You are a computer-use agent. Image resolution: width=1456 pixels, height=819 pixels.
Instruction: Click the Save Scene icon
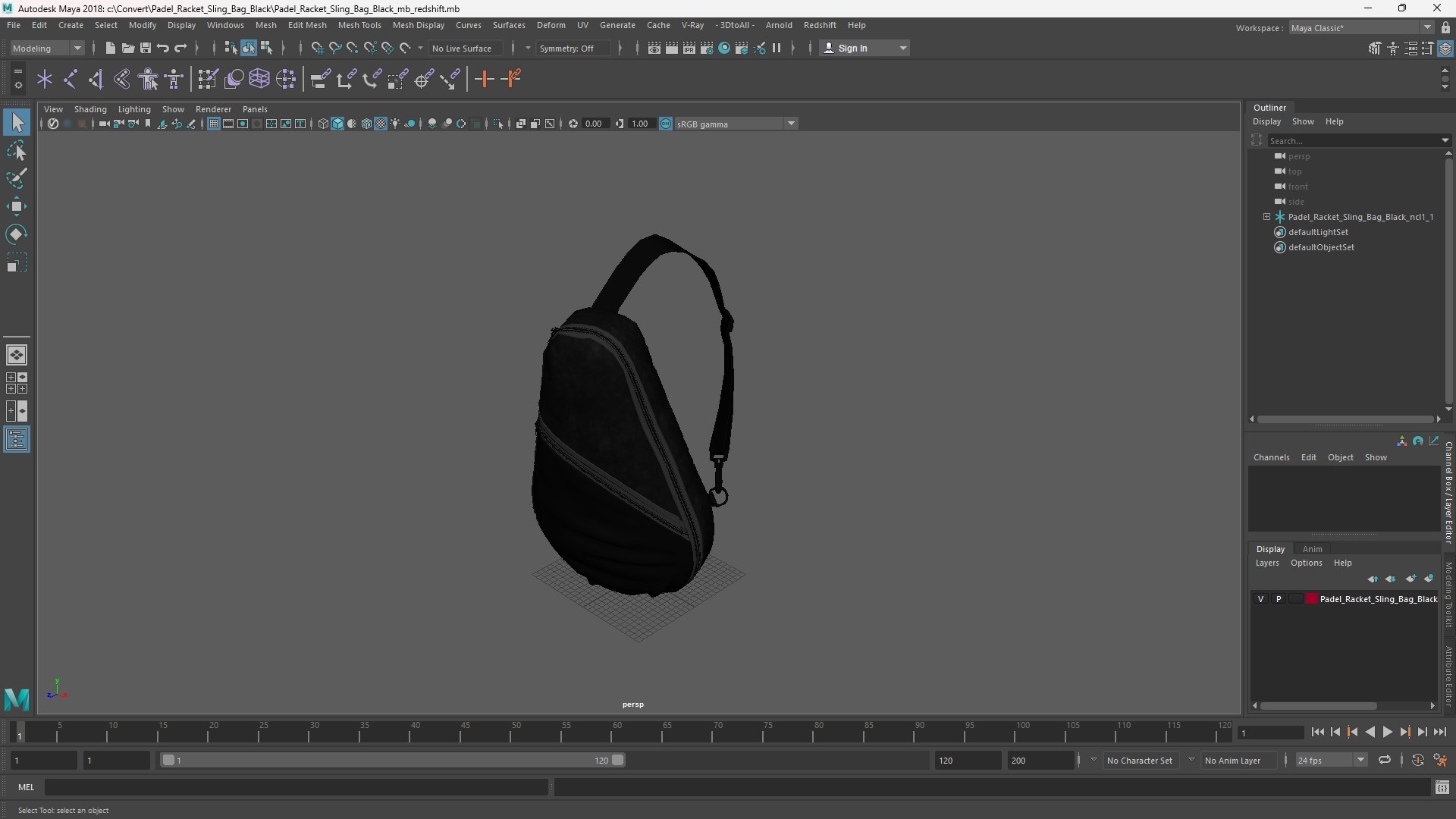point(145,48)
